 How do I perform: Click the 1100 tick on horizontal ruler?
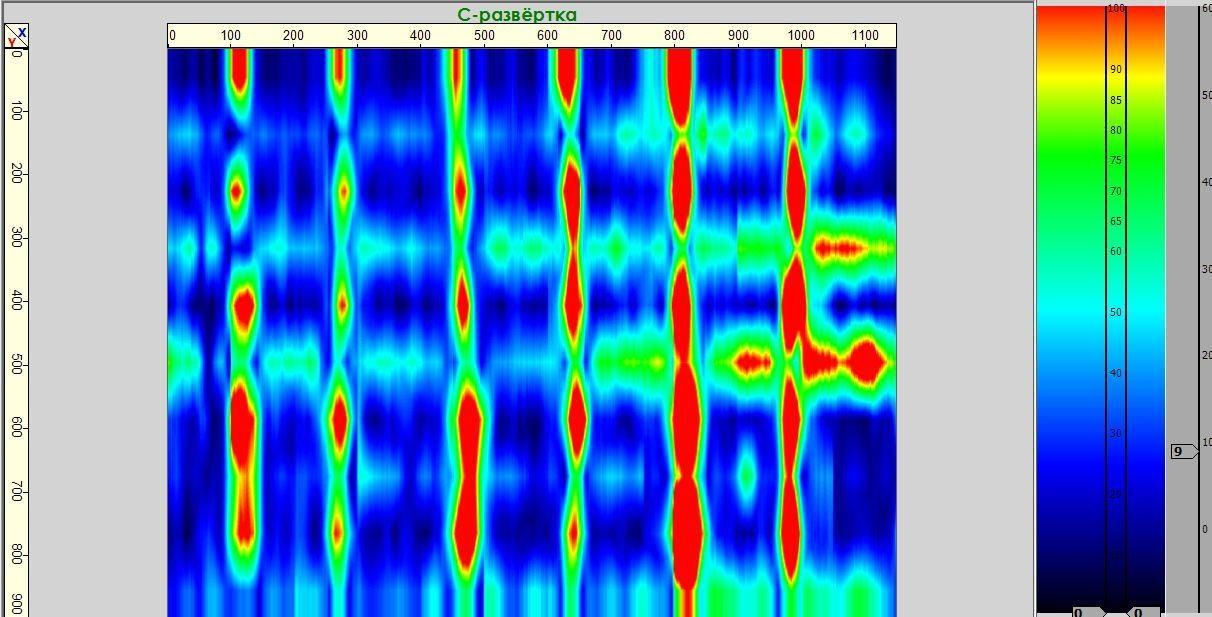[x=865, y=36]
